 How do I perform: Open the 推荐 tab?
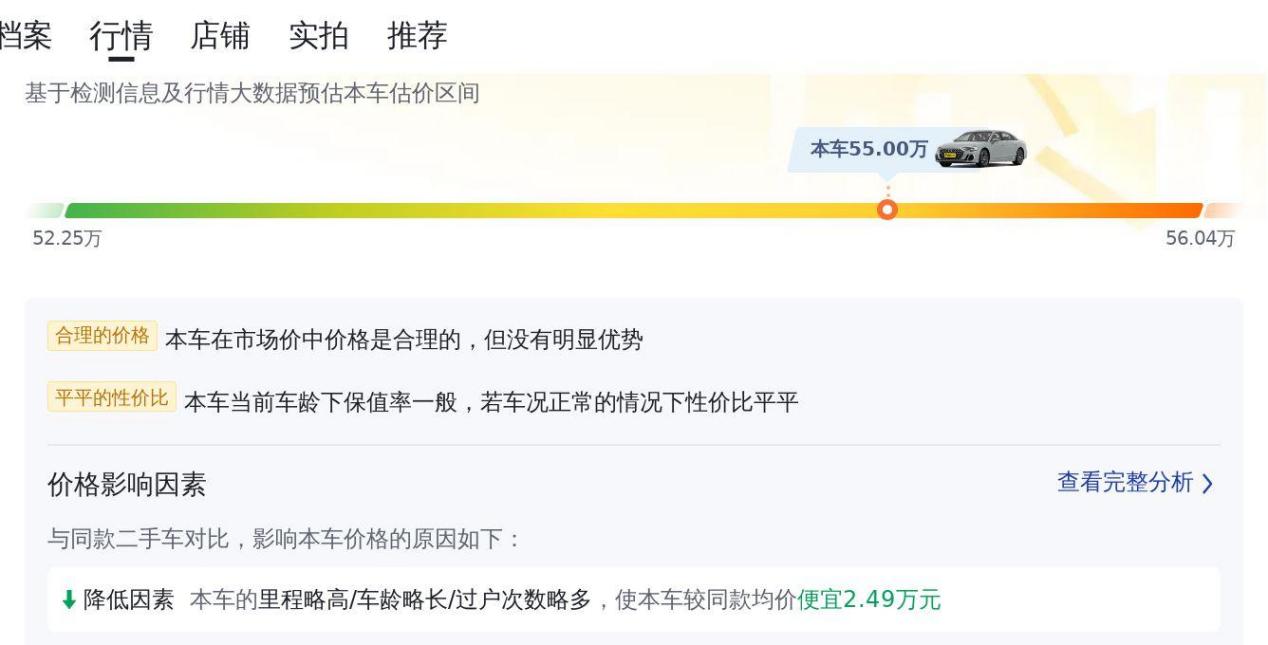[x=417, y=36]
